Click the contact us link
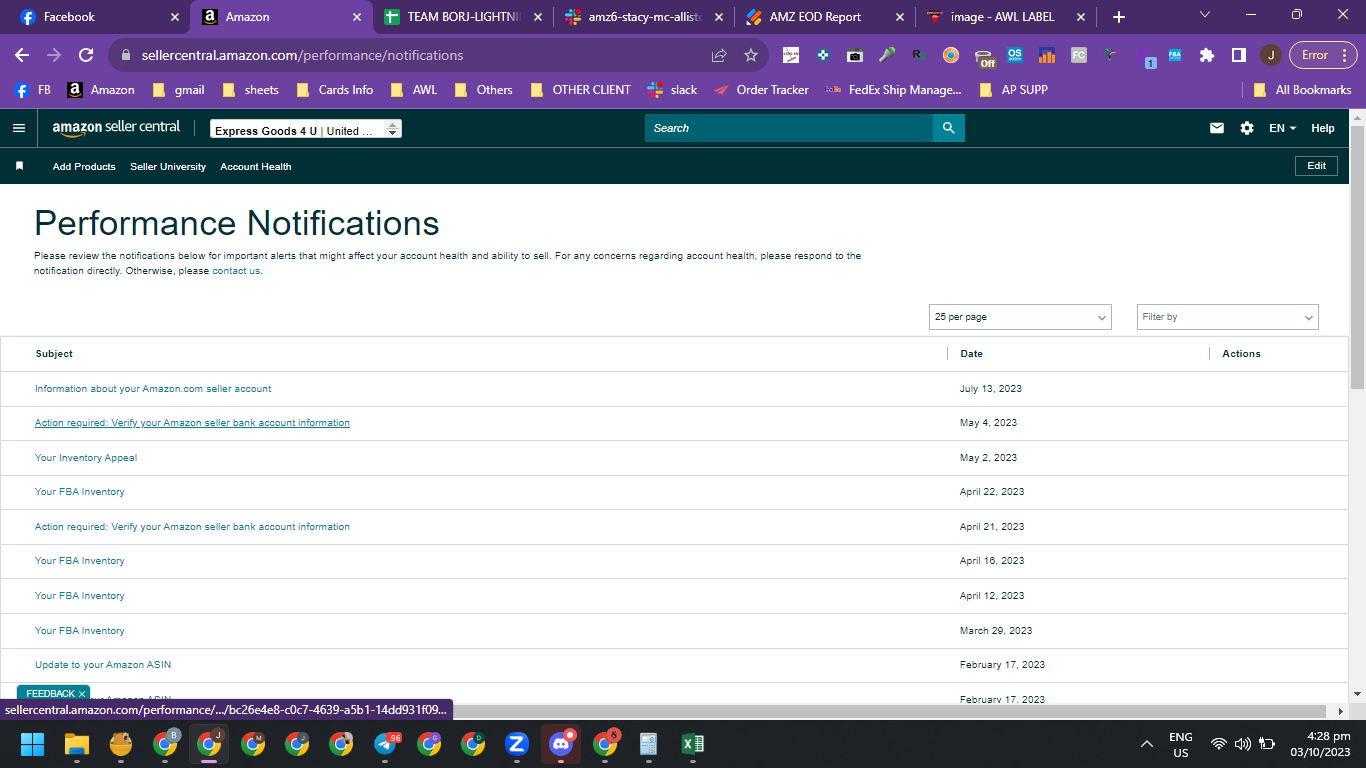 (x=236, y=271)
